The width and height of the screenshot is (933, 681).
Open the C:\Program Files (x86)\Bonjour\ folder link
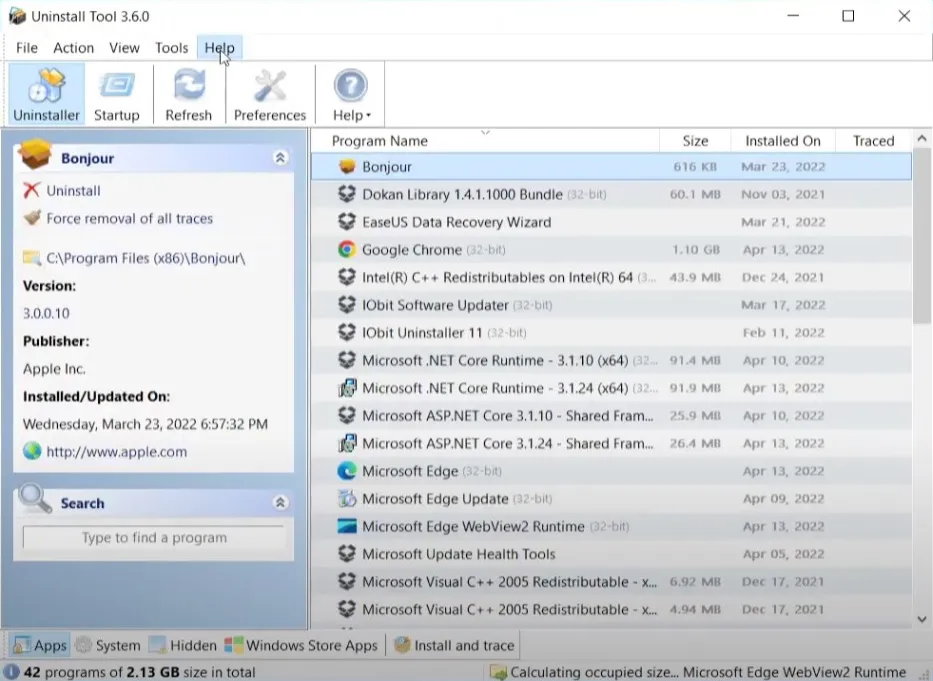pos(146,258)
